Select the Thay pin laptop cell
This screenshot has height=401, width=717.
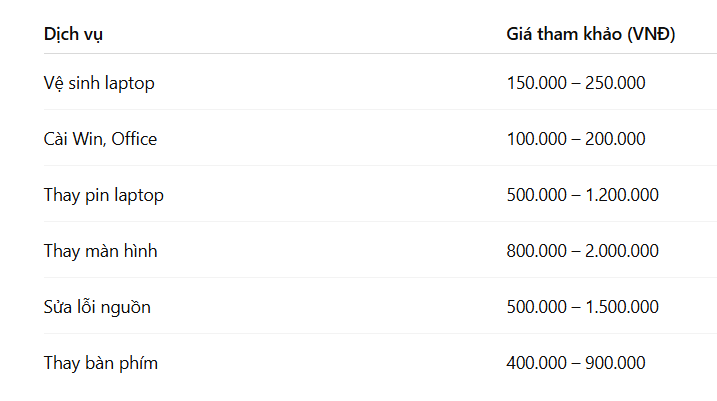pos(104,195)
